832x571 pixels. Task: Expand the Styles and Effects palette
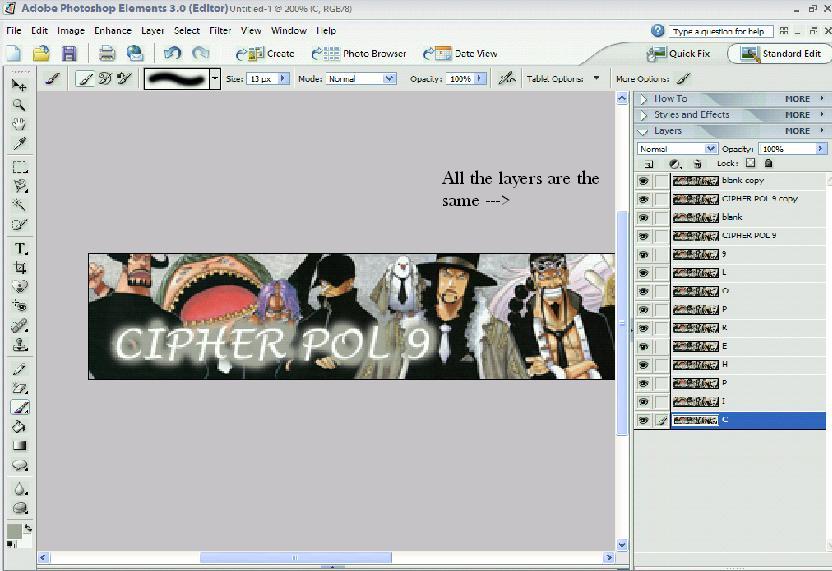(x=644, y=115)
